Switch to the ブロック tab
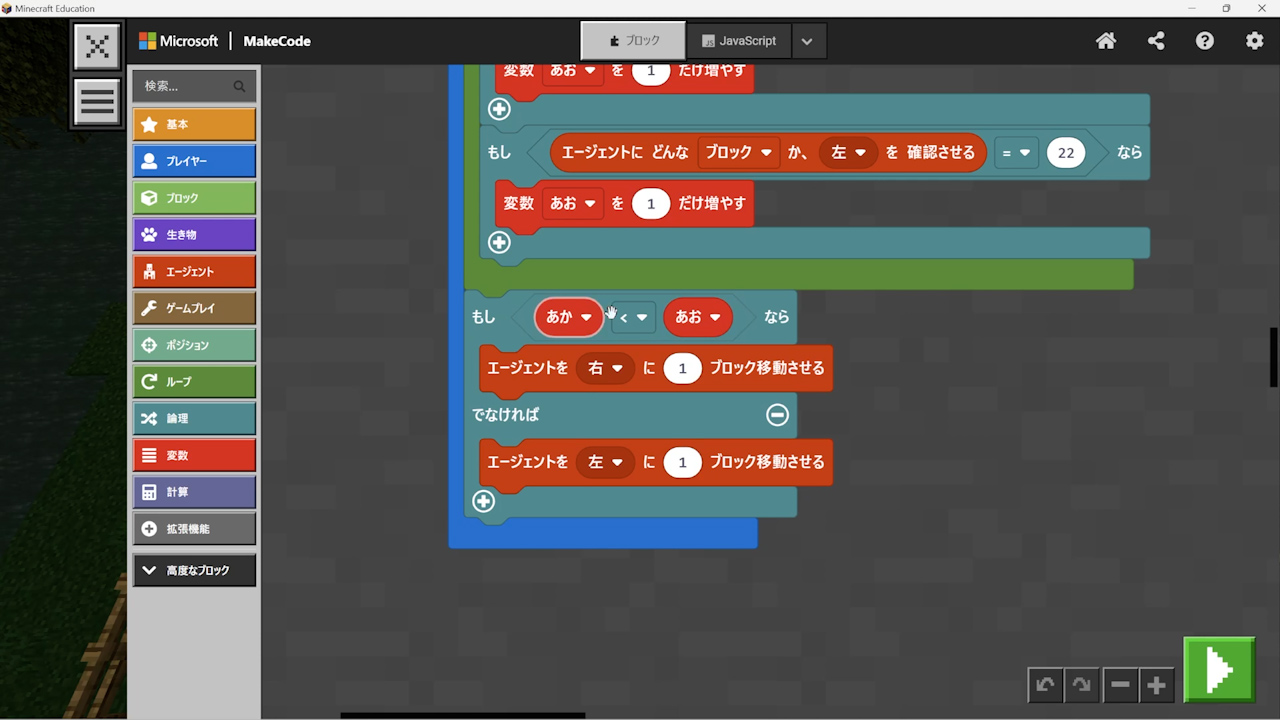Viewport: 1280px width, 720px height. pos(634,41)
